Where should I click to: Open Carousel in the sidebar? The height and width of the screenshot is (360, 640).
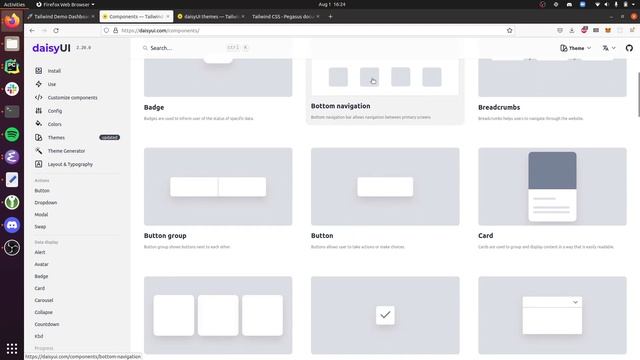(44, 300)
